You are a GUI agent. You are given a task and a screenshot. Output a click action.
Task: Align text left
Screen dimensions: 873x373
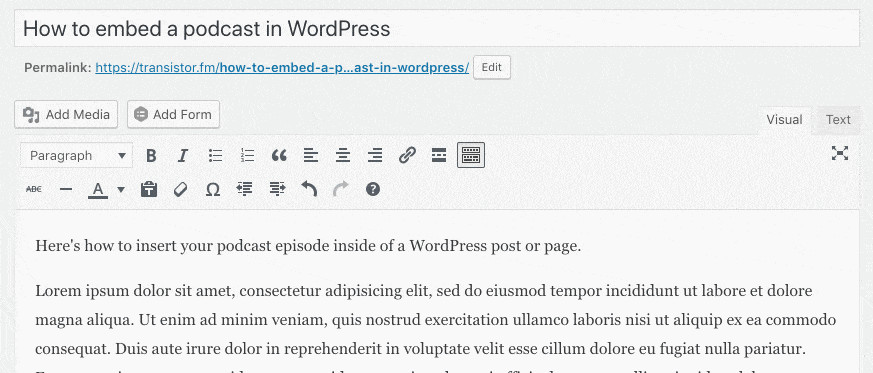(311, 155)
